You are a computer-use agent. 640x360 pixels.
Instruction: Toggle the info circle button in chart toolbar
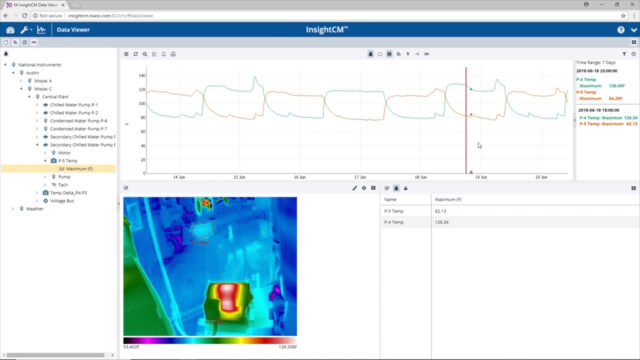point(389,54)
